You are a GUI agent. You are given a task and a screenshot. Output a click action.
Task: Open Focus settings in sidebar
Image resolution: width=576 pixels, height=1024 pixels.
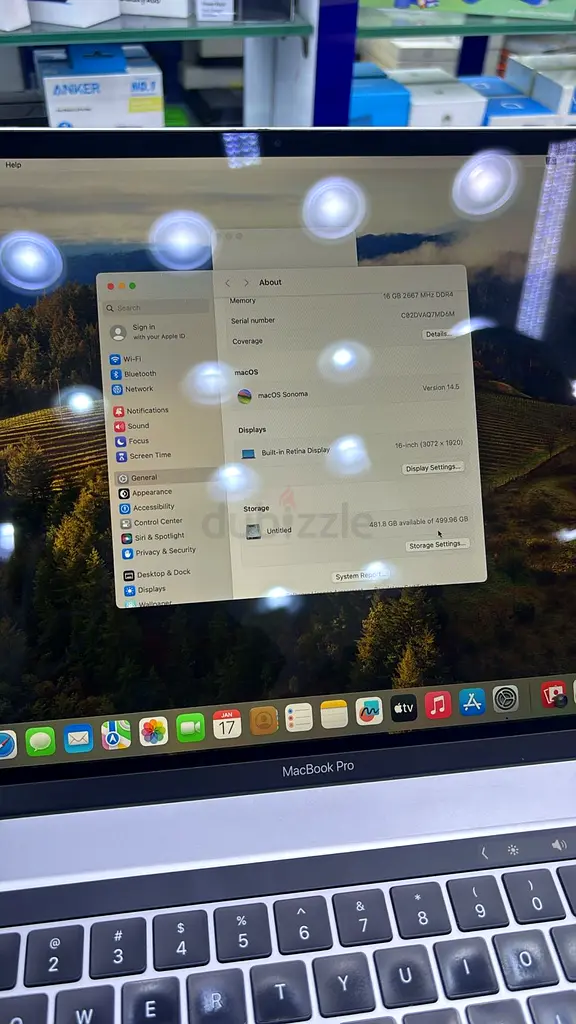click(133, 441)
